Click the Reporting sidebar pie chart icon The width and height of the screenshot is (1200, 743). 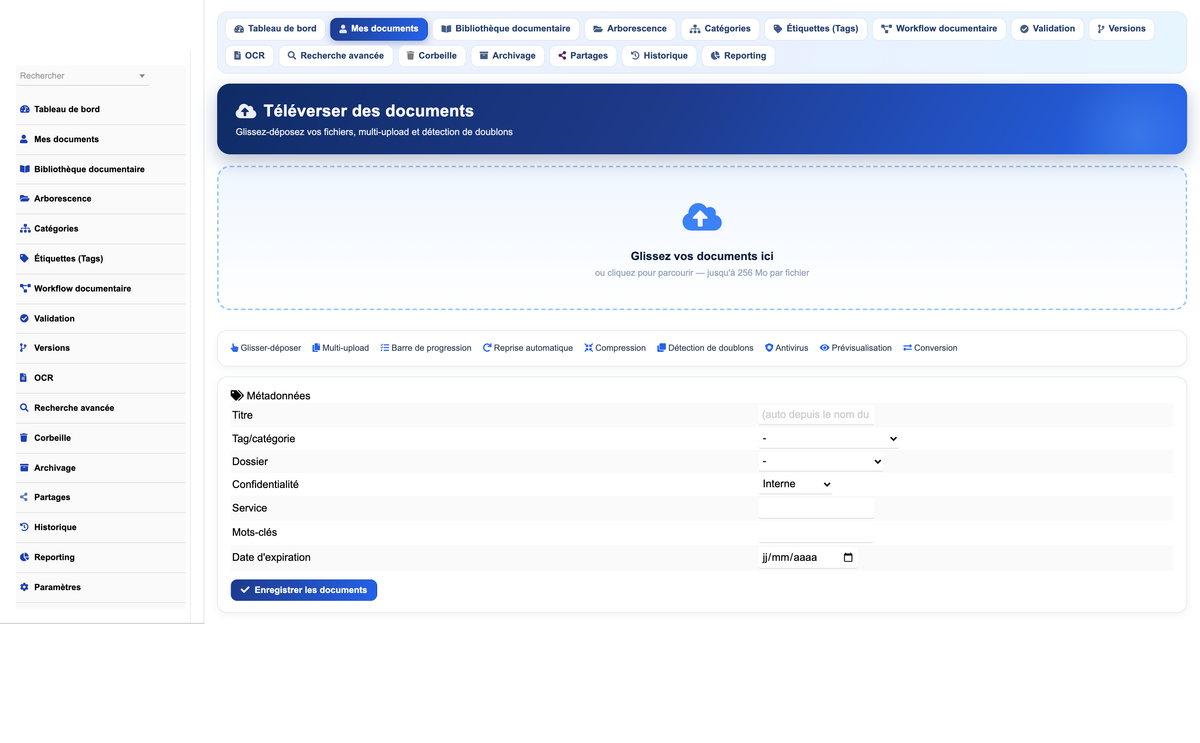pos(25,557)
